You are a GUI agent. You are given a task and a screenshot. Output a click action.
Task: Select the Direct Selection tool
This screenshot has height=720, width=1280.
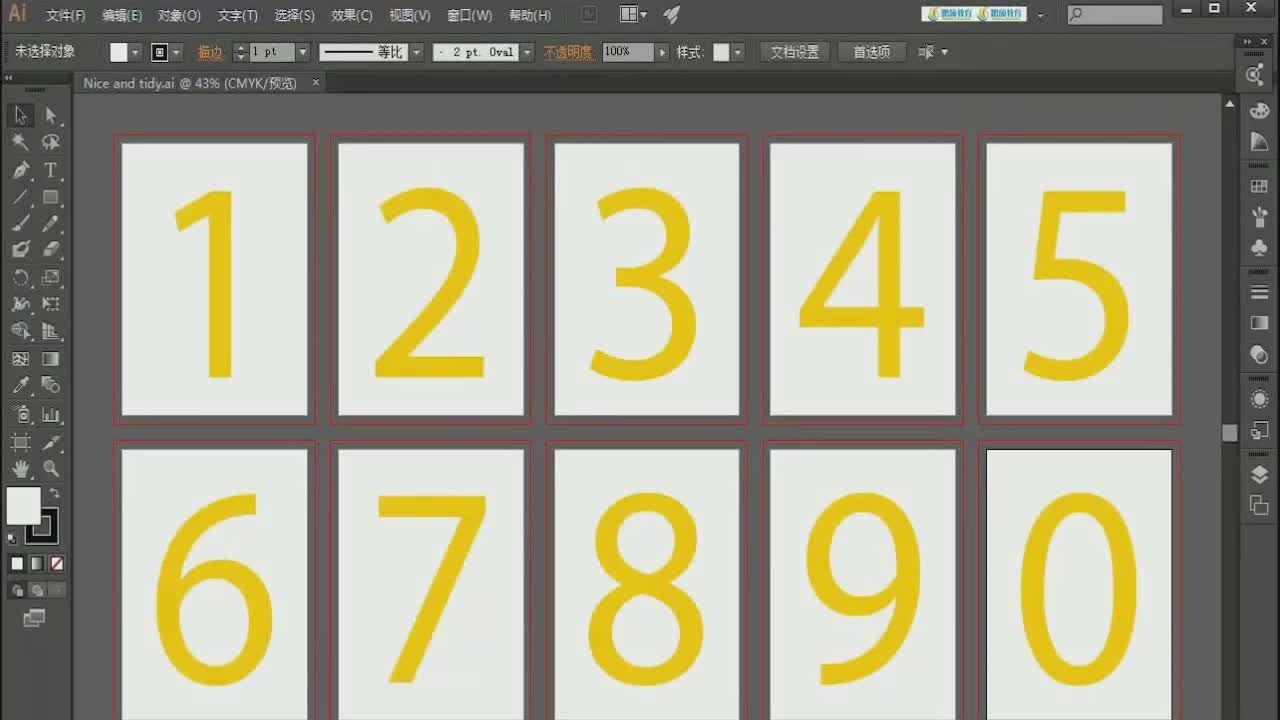[x=51, y=115]
